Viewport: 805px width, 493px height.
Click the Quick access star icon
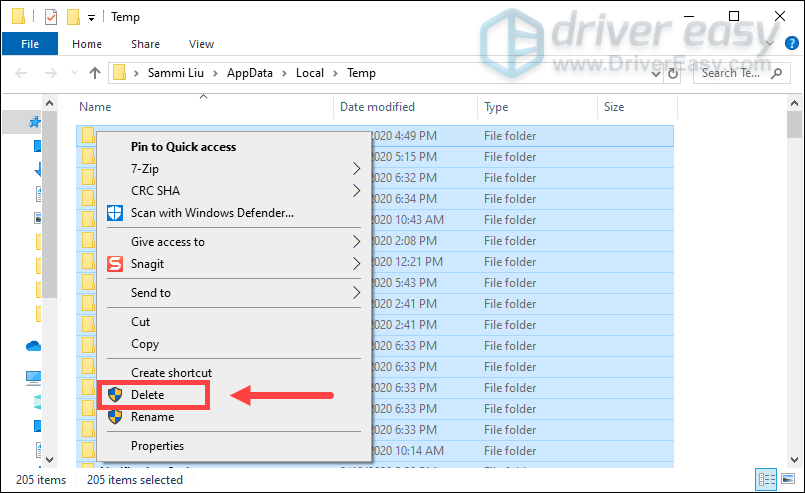(35, 122)
